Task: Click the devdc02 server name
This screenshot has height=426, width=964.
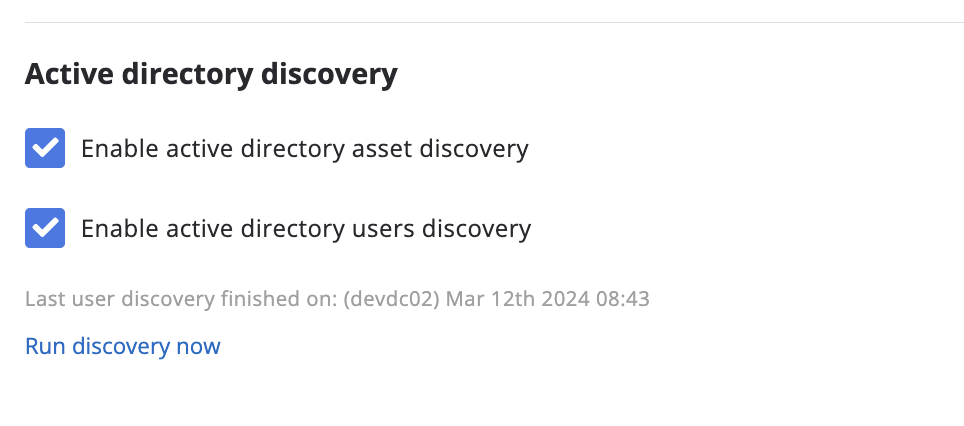Action: coord(393,298)
